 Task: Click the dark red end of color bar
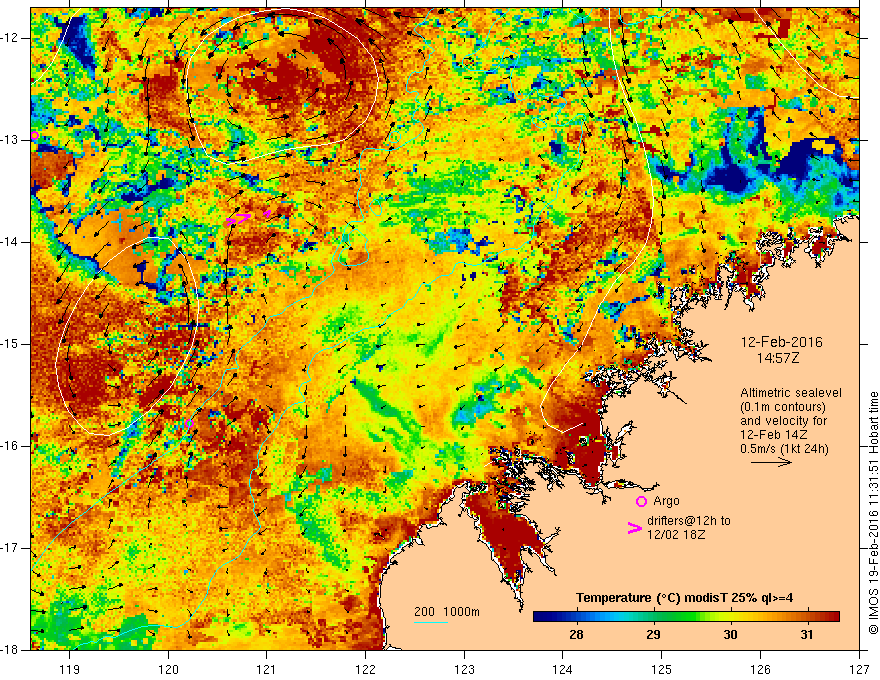pyautogui.click(x=832, y=617)
